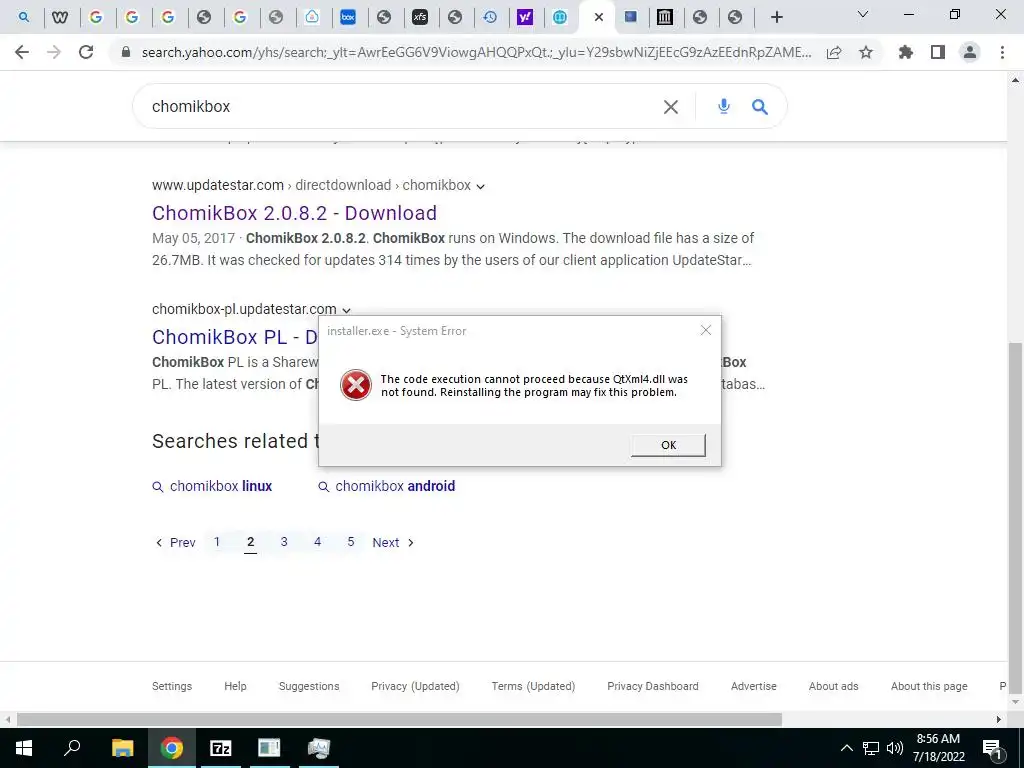Click OK in the System Error dialog
This screenshot has width=1024, height=768.
[668, 445]
